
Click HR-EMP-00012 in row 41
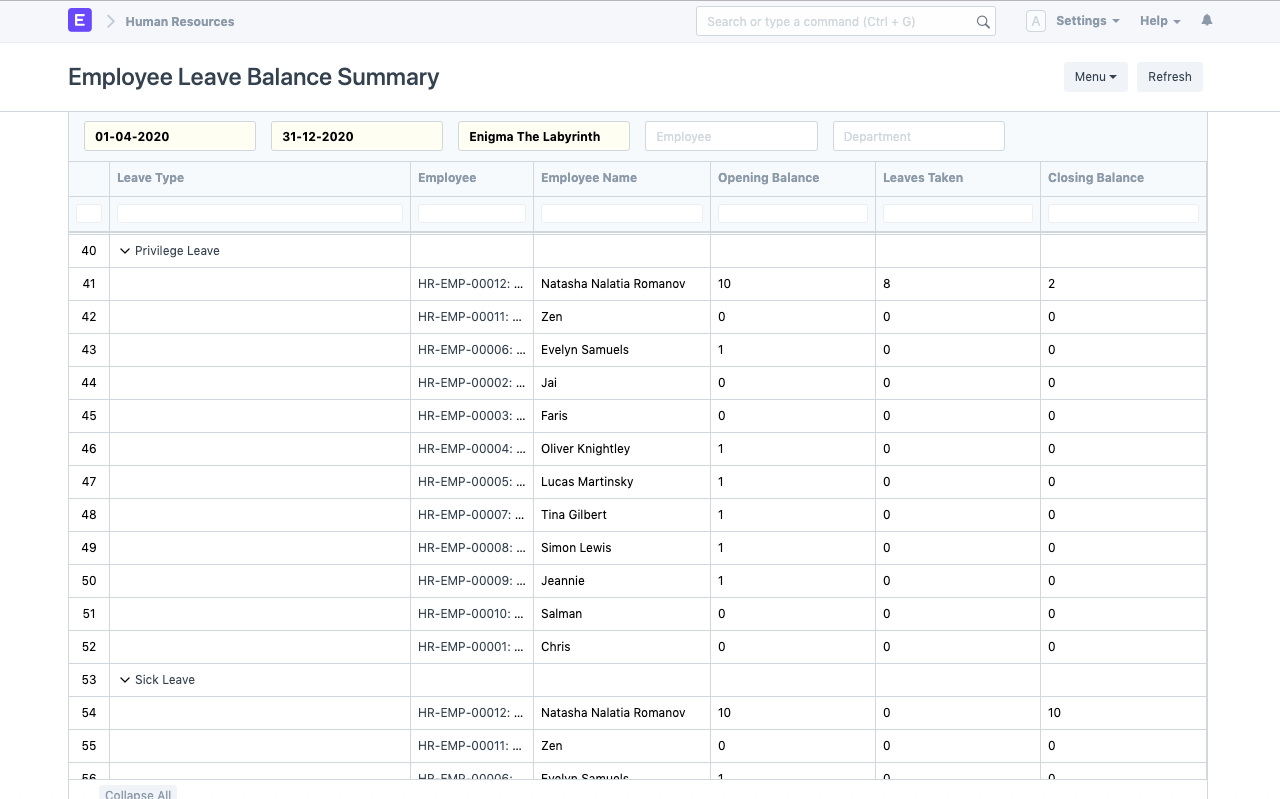(x=472, y=284)
